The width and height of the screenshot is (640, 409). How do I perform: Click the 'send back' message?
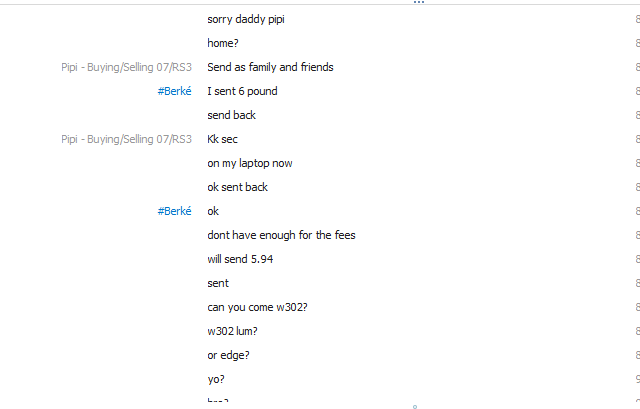tap(231, 115)
